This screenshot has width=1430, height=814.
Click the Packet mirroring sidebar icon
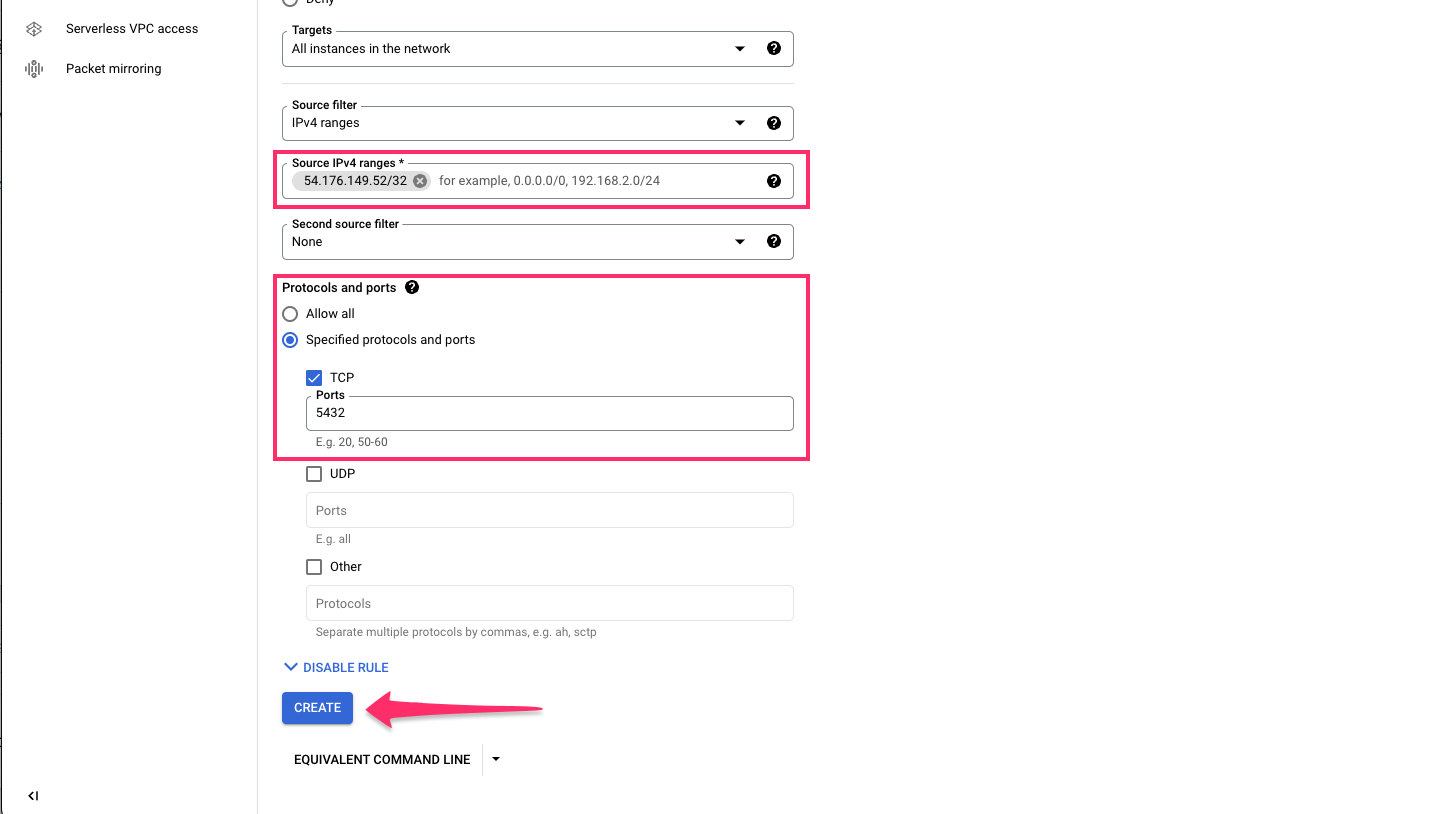[33, 68]
